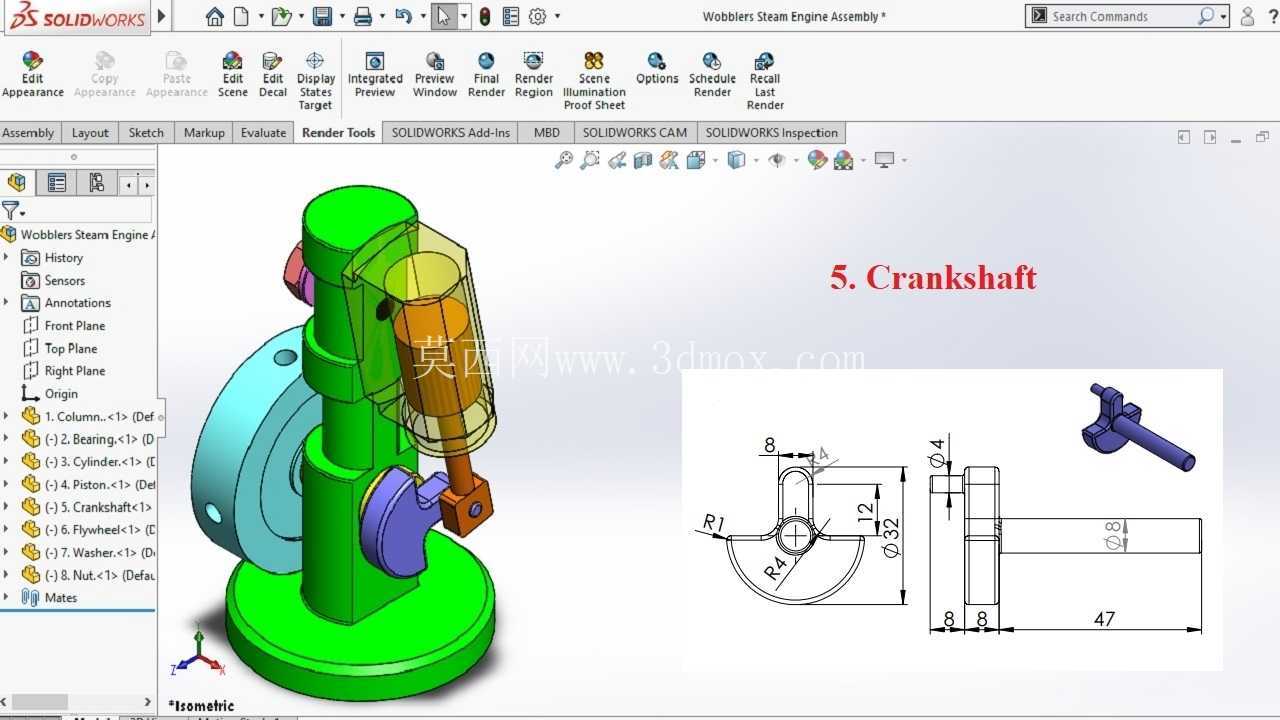Open the View Orientation cube
The height and width of the screenshot is (720, 1280).
pyautogui.click(x=696, y=160)
